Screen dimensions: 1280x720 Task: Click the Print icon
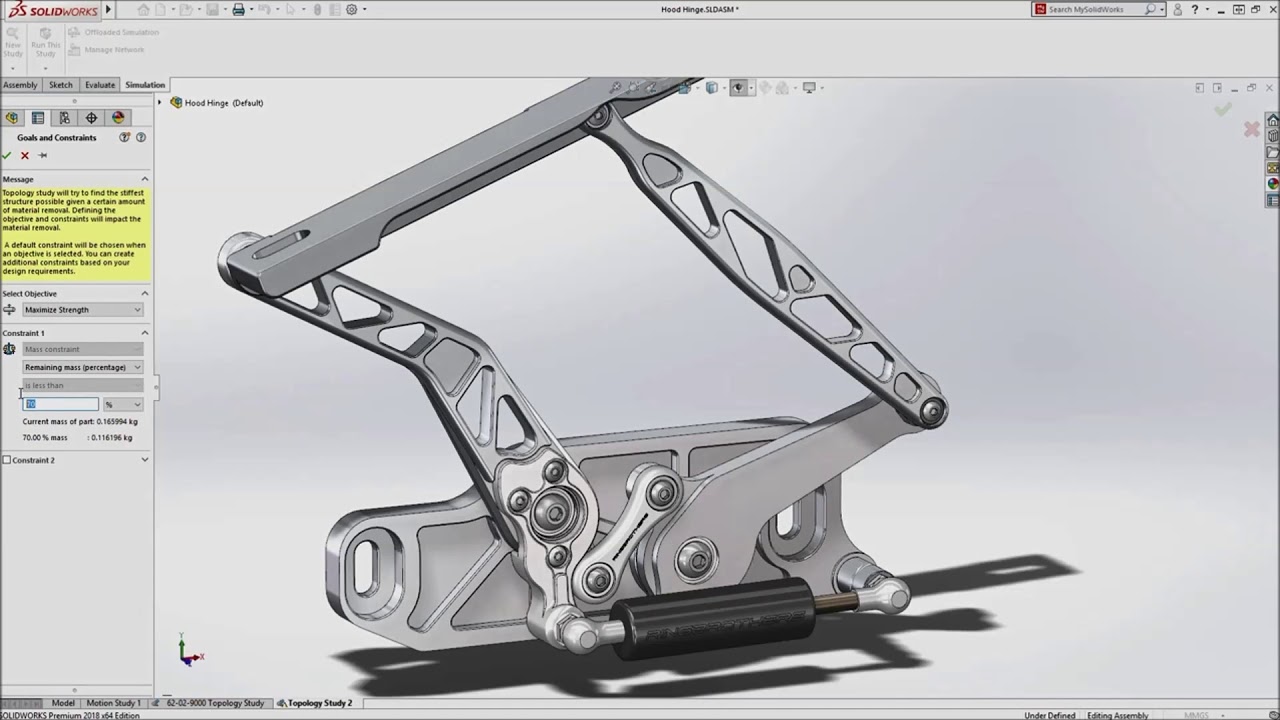coord(238,10)
